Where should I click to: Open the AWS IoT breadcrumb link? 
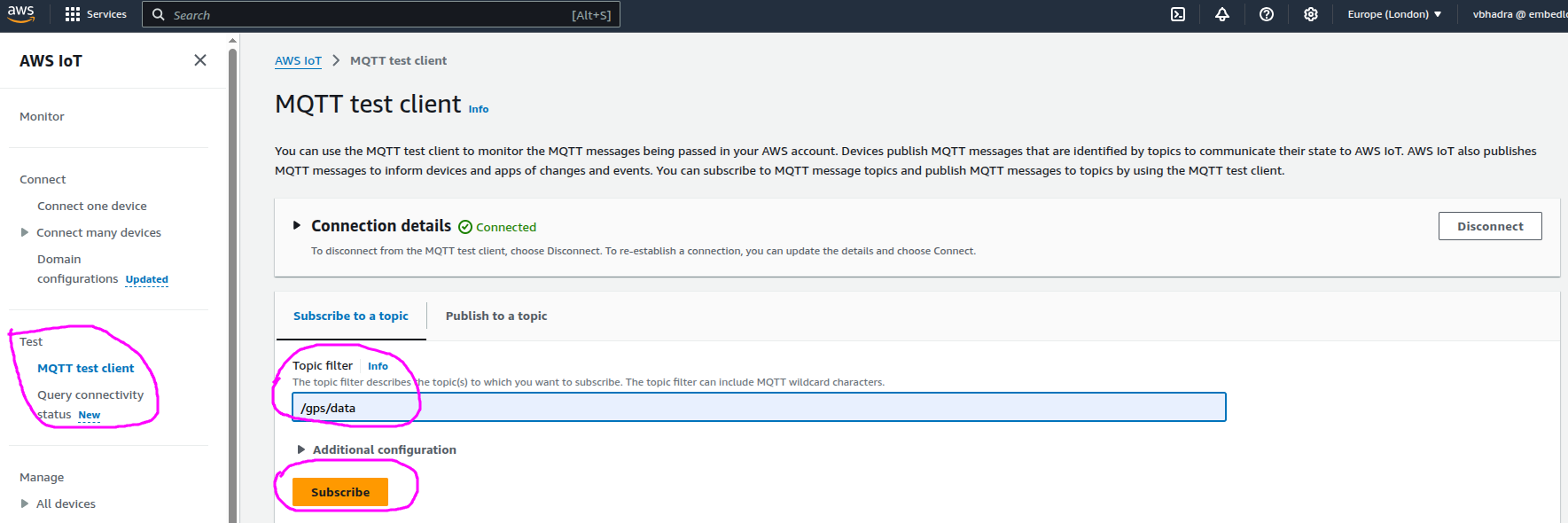298,60
